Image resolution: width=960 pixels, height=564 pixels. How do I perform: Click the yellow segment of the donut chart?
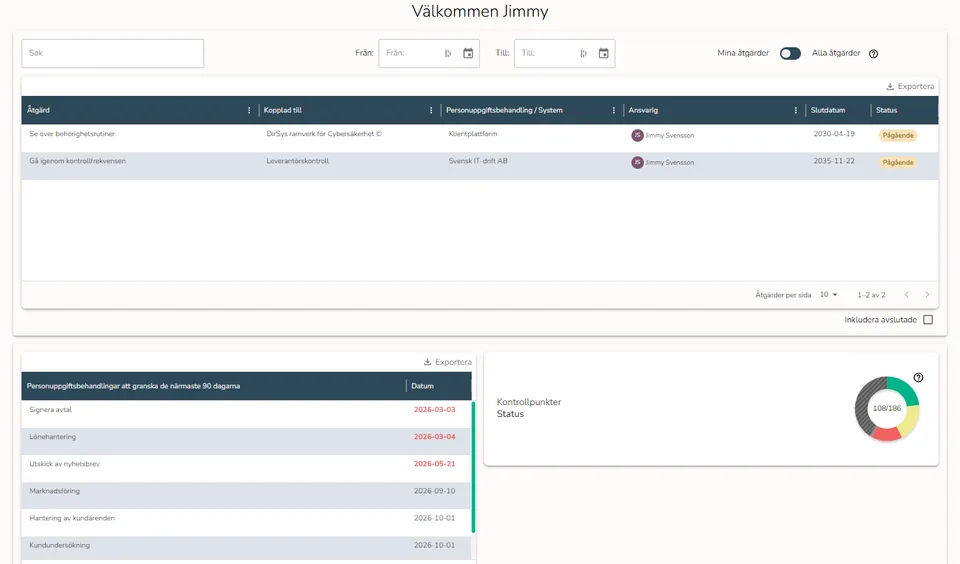click(910, 420)
